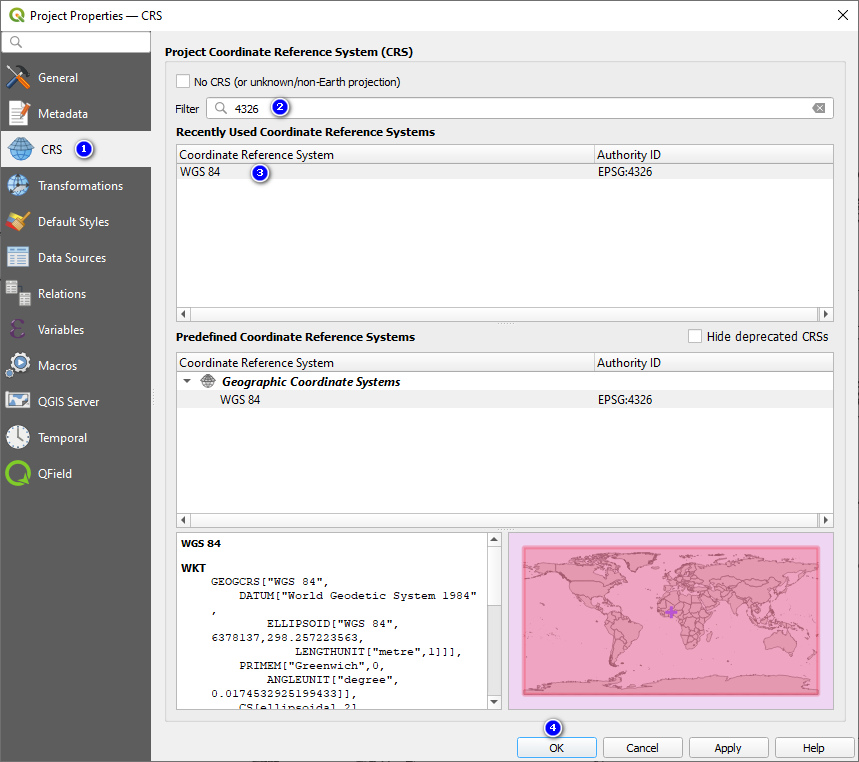Clear the filter text with the clear icon
This screenshot has width=859, height=762.
818,108
